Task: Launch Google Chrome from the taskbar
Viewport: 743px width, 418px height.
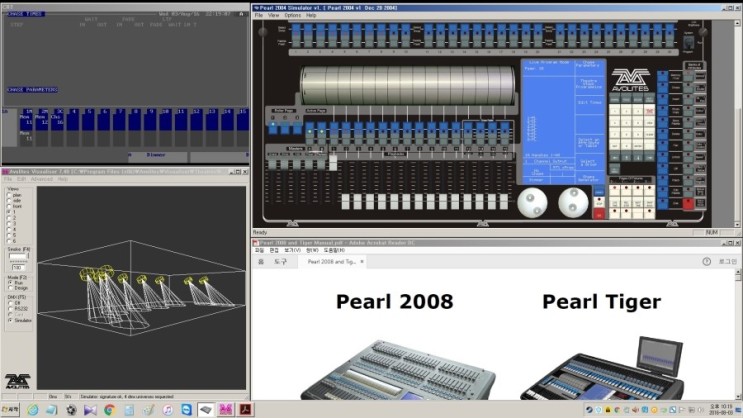Action: pyautogui.click(x=109, y=410)
